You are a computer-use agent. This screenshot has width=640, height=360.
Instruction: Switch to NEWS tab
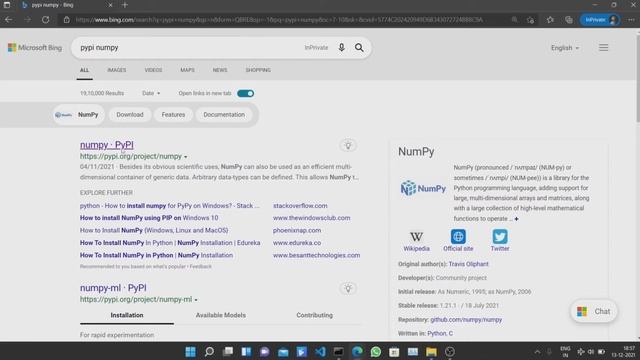click(x=220, y=70)
